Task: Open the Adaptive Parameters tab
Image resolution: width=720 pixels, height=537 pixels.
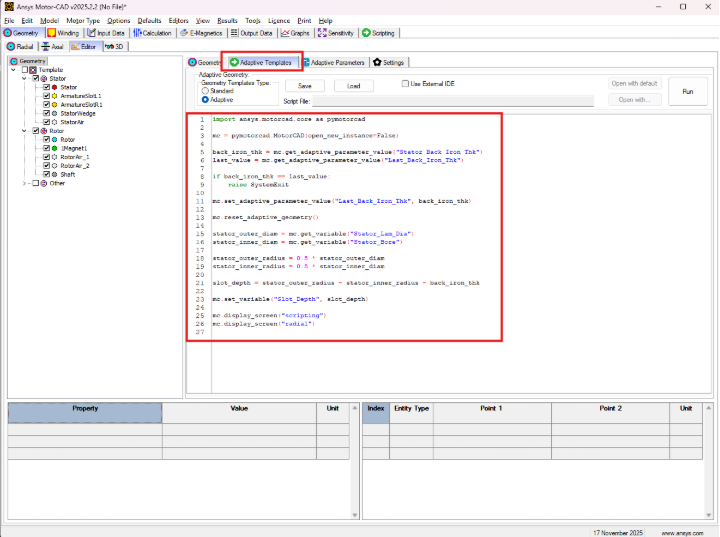Action: click(334, 62)
